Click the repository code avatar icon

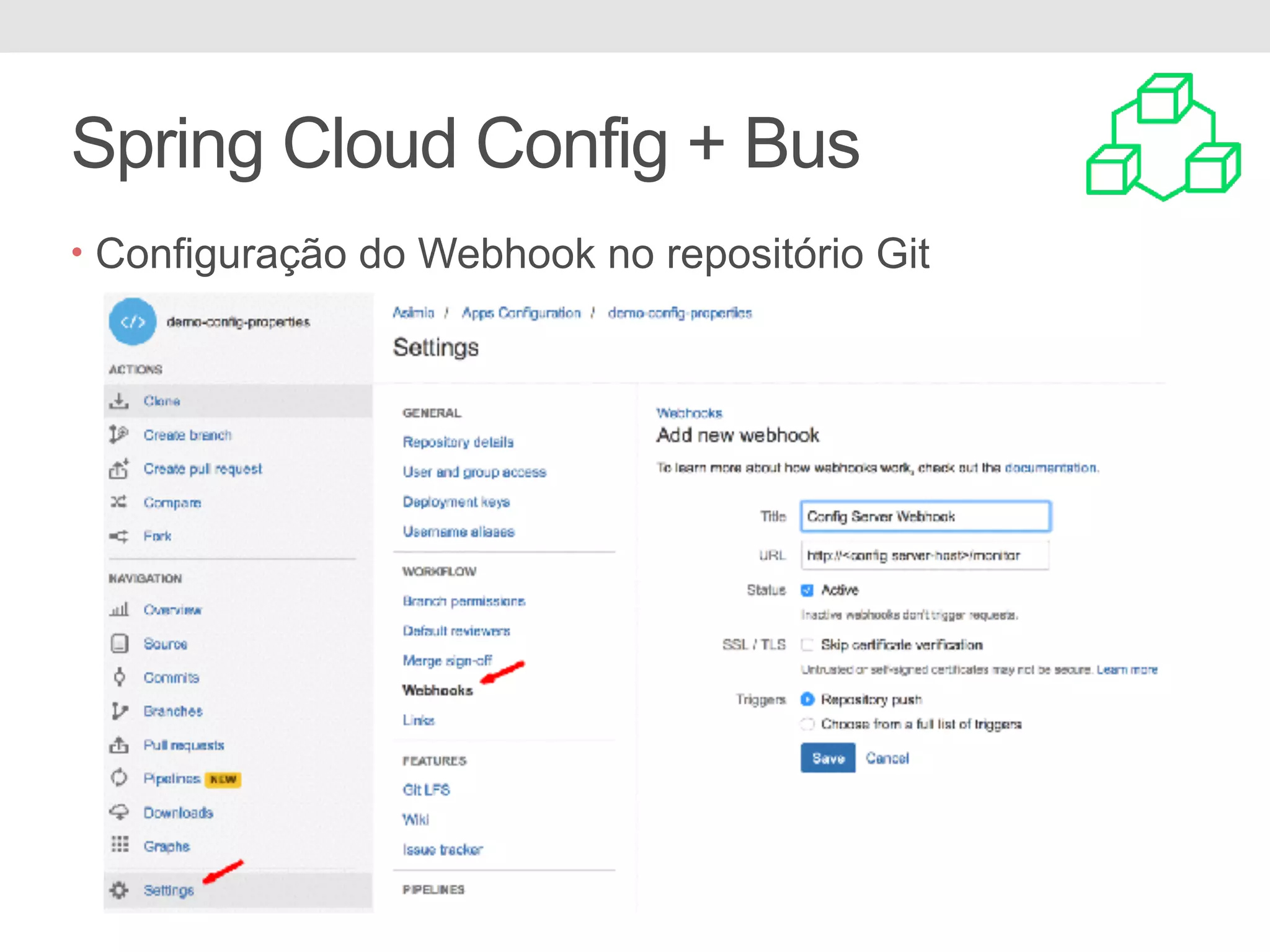pos(133,321)
